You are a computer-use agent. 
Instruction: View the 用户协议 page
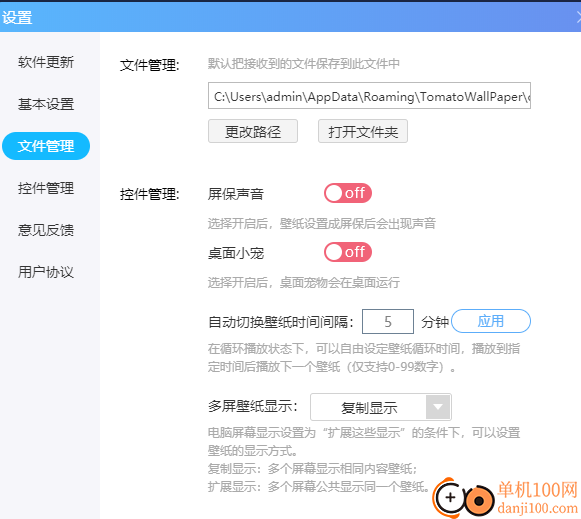click(x=46, y=272)
